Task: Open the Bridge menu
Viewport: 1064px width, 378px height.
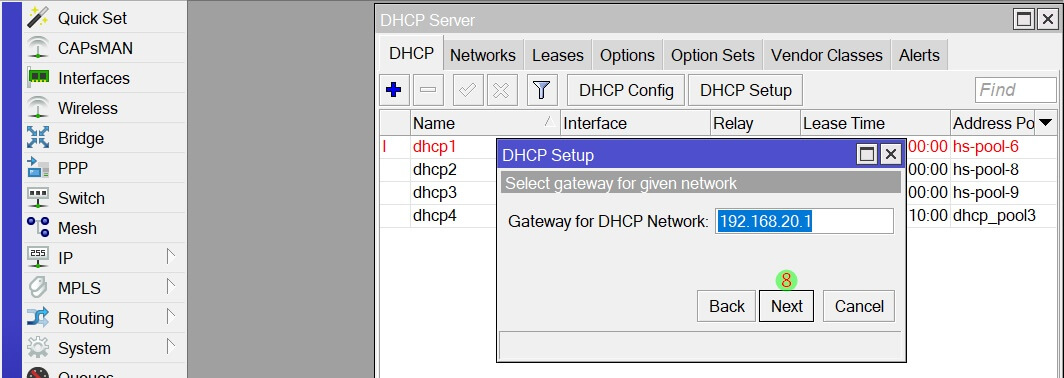Action: coord(104,138)
